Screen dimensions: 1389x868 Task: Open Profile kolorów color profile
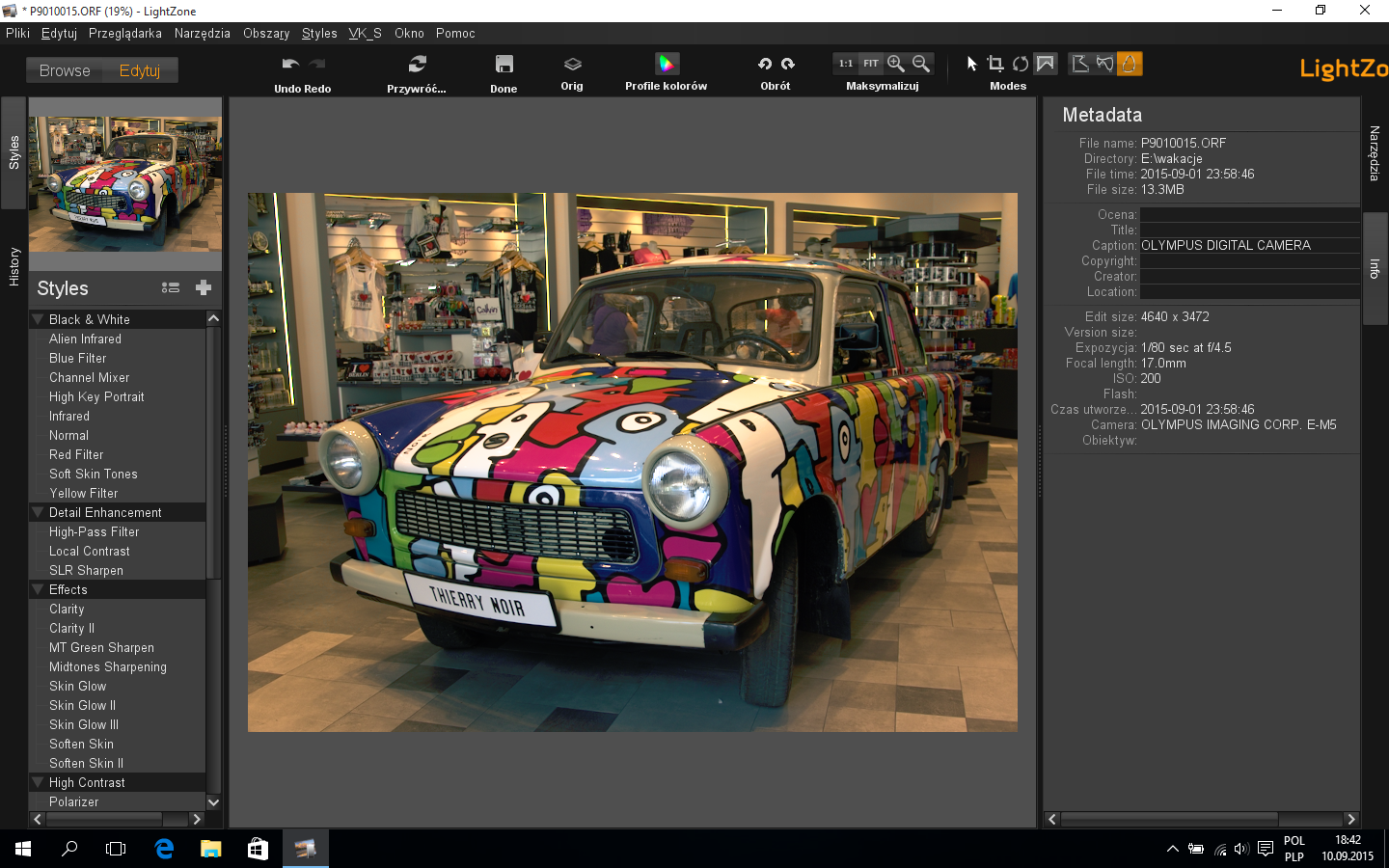(667, 64)
